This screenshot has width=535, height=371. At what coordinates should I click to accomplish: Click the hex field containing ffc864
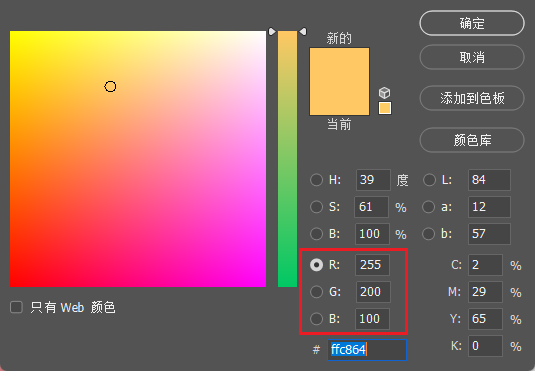(x=367, y=349)
